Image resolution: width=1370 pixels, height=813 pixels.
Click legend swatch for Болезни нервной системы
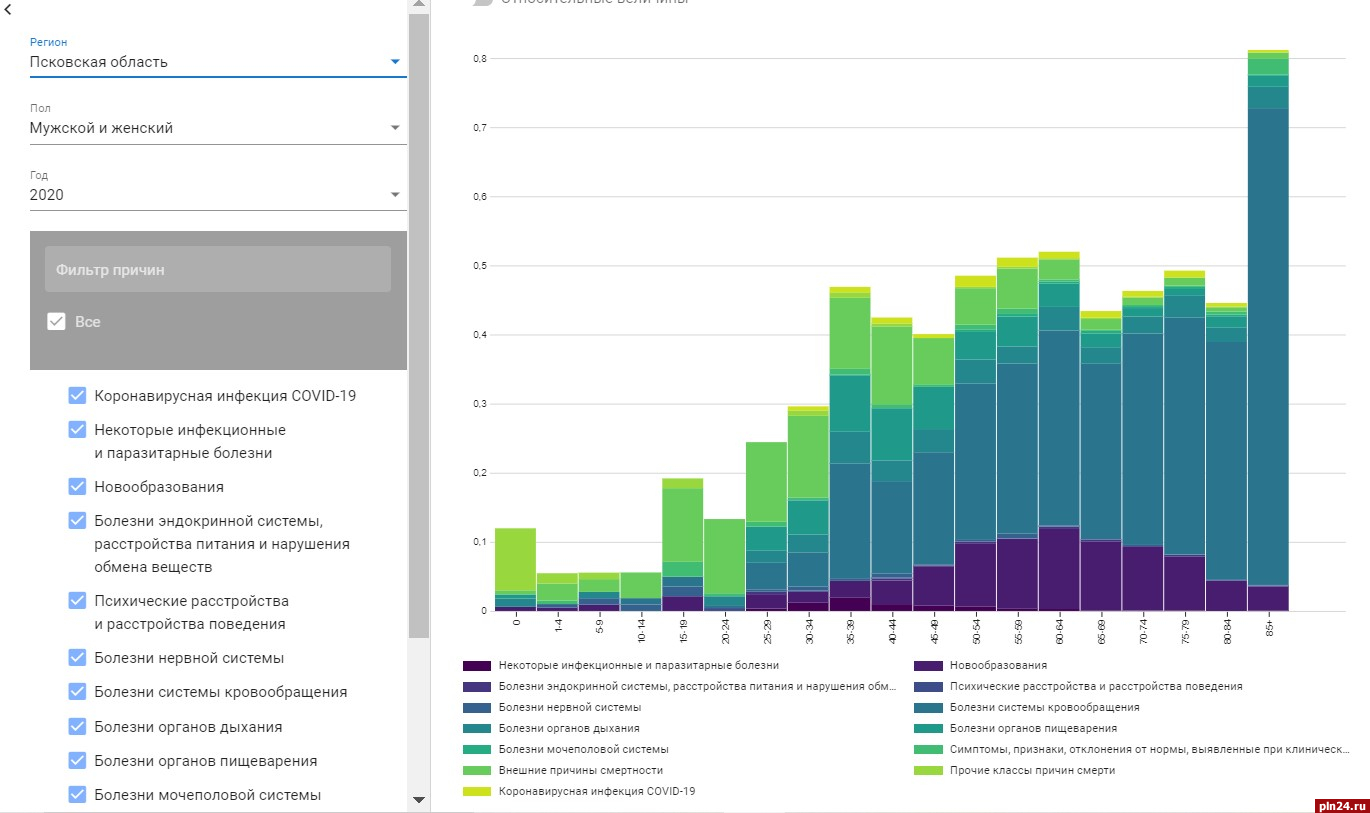click(476, 707)
